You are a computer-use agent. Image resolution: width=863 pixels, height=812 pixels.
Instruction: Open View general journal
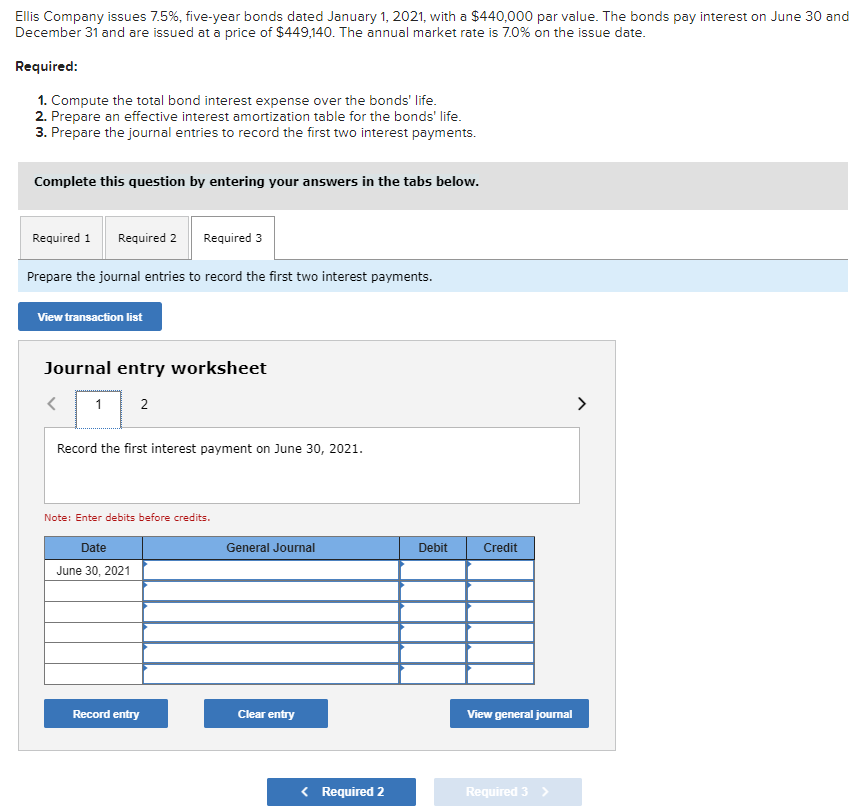point(520,714)
